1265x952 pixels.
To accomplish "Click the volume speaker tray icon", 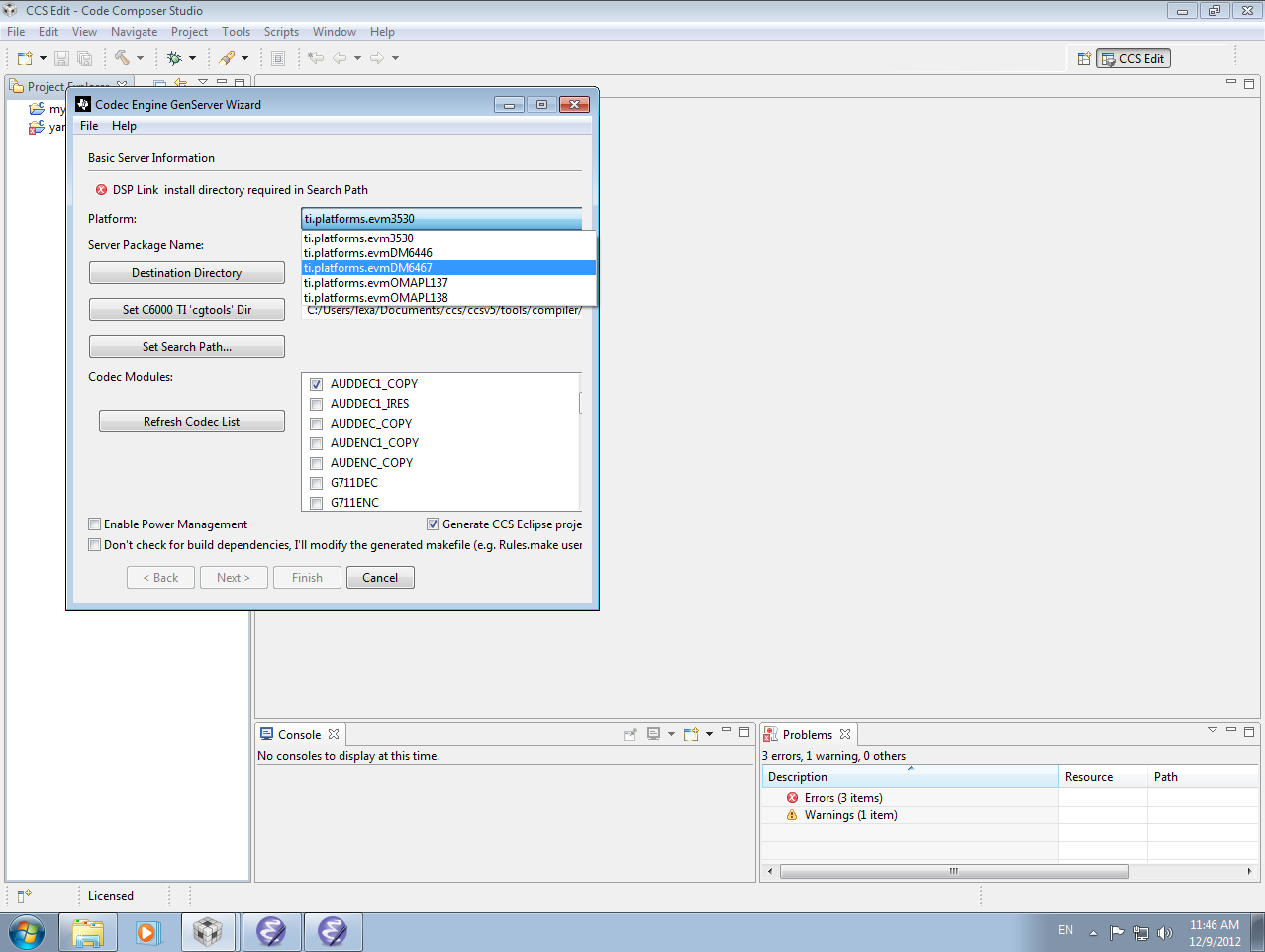I will coord(1165,932).
